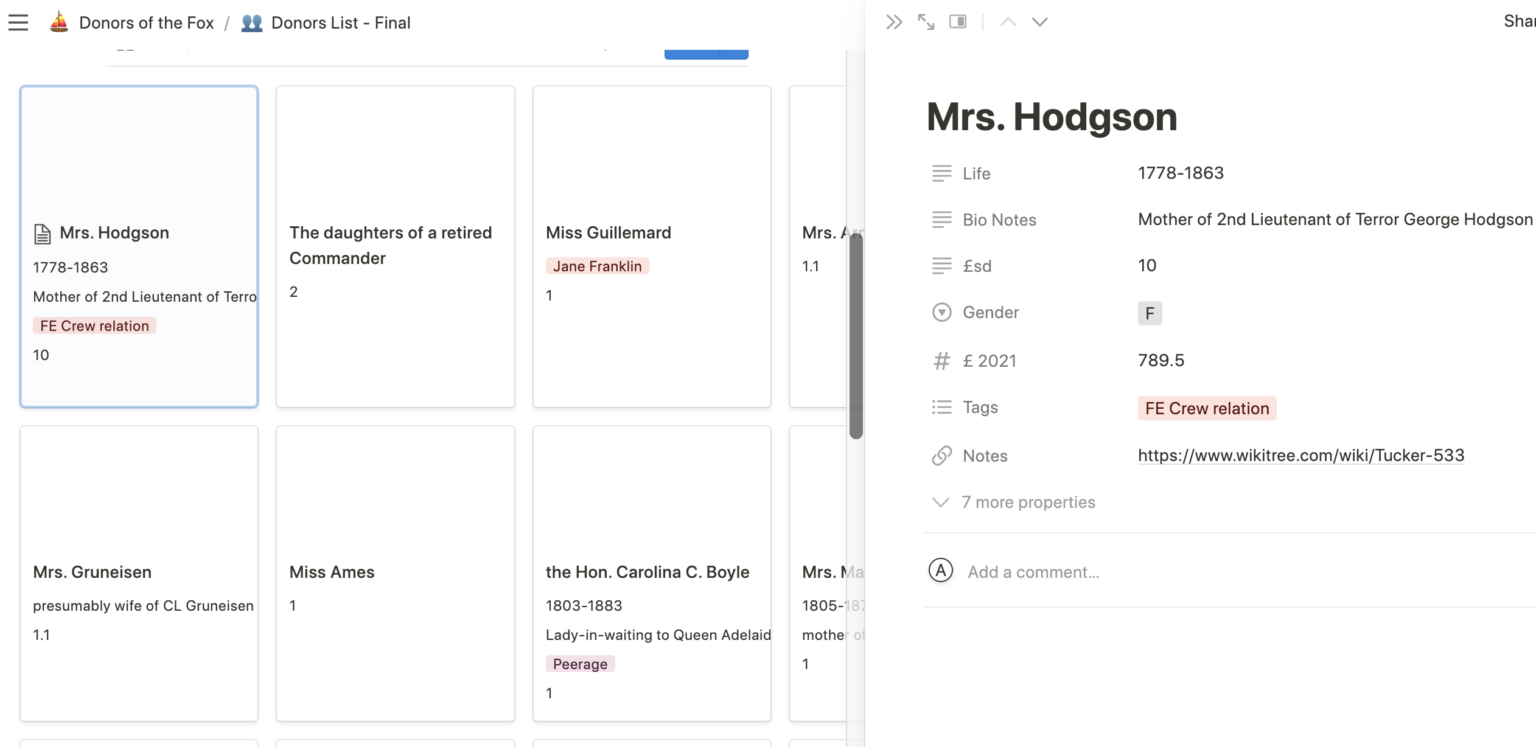
Task: Navigate to Donors of the Fox breadcrumb
Action: tap(145, 23)
